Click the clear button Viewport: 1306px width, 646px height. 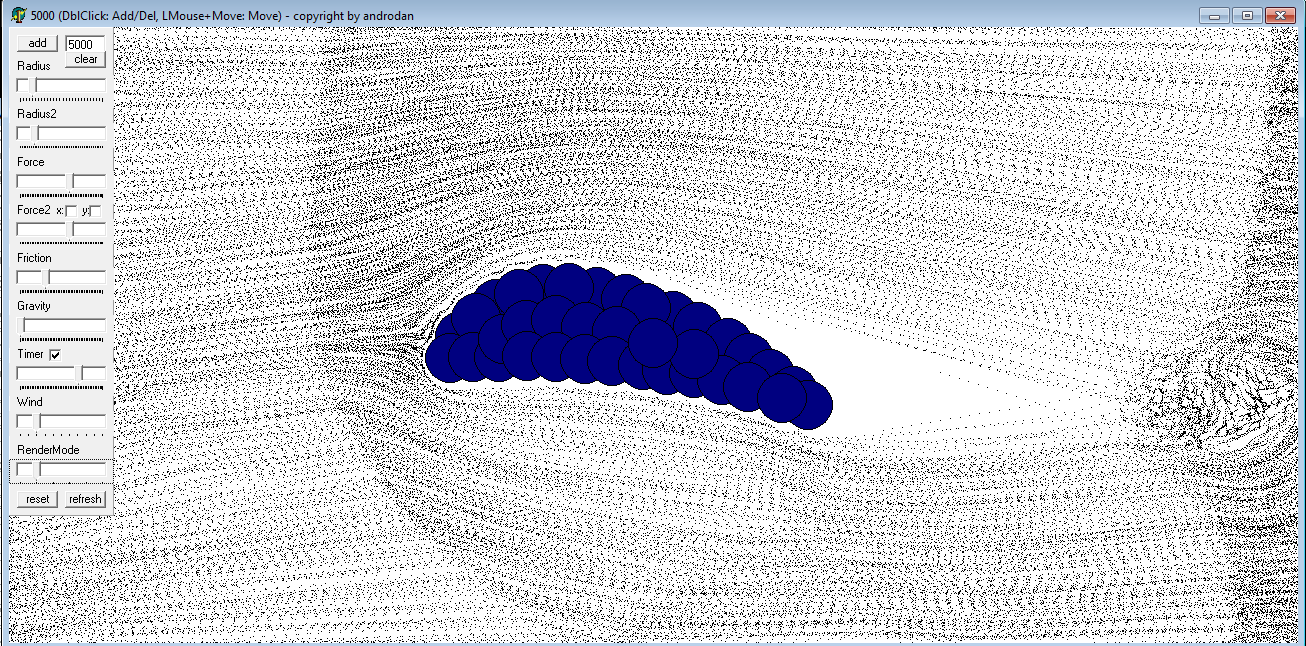pyautogui.click(x=86, y=60)
